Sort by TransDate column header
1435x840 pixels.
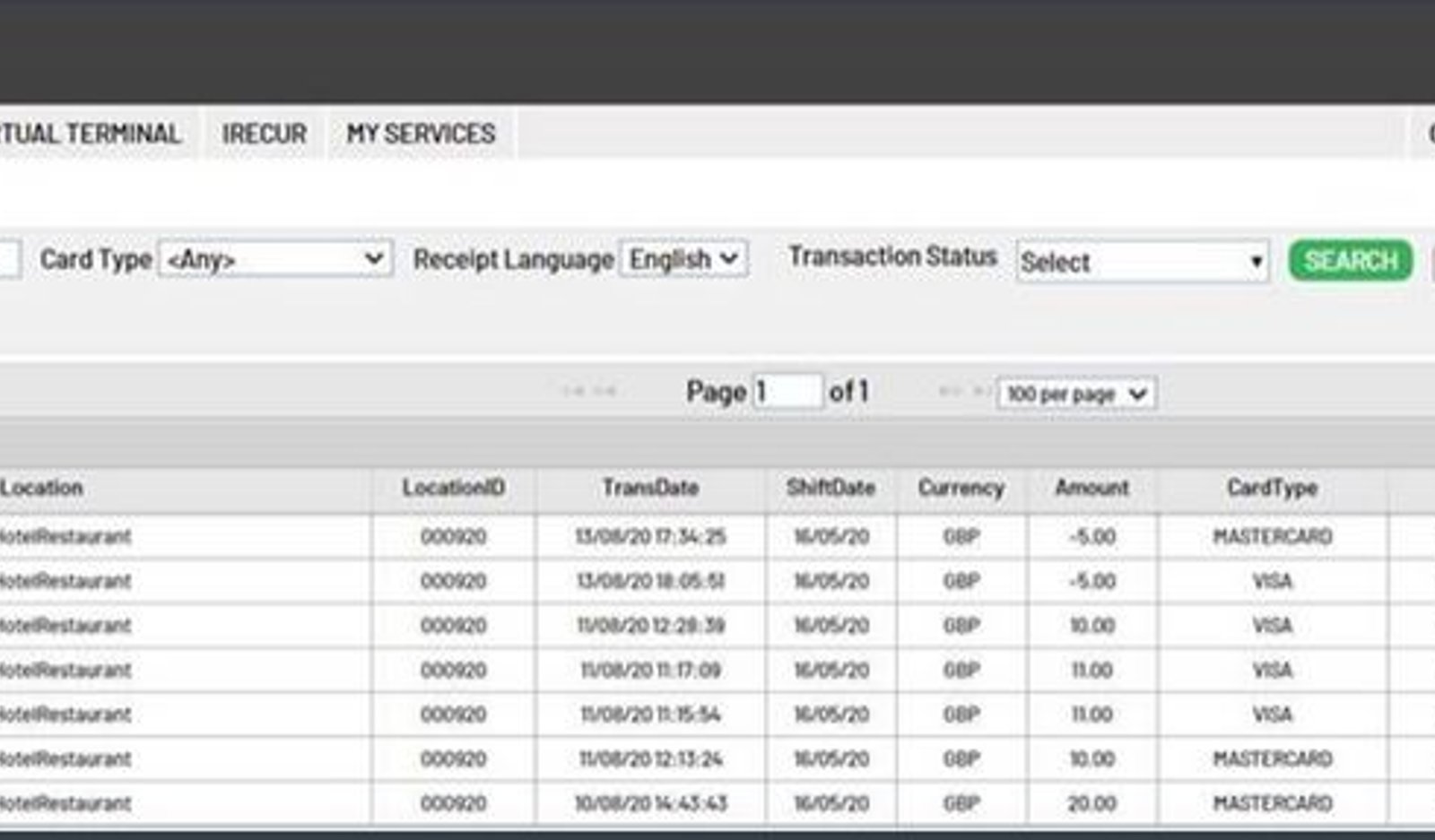pyautogui.click(x=650, y=488)
